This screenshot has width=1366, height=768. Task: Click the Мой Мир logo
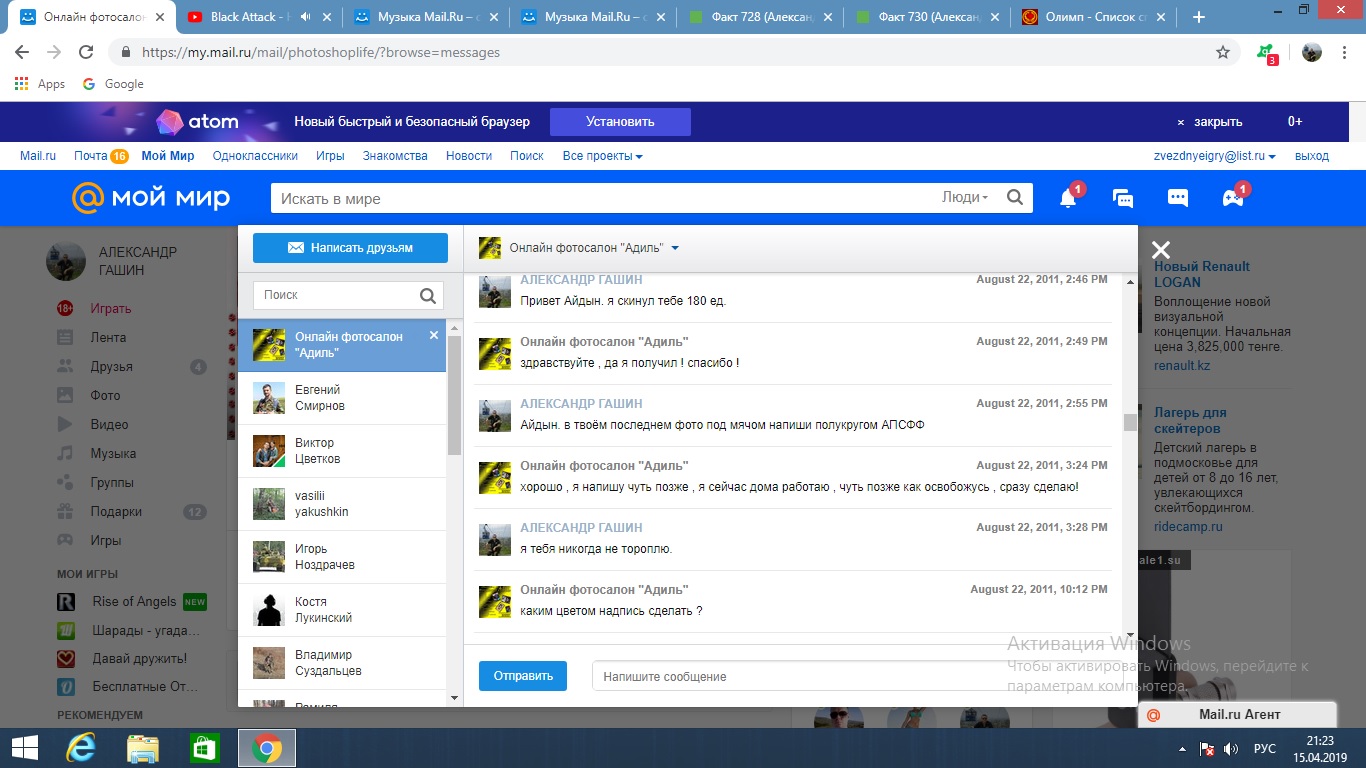click(x=151, y=198)
